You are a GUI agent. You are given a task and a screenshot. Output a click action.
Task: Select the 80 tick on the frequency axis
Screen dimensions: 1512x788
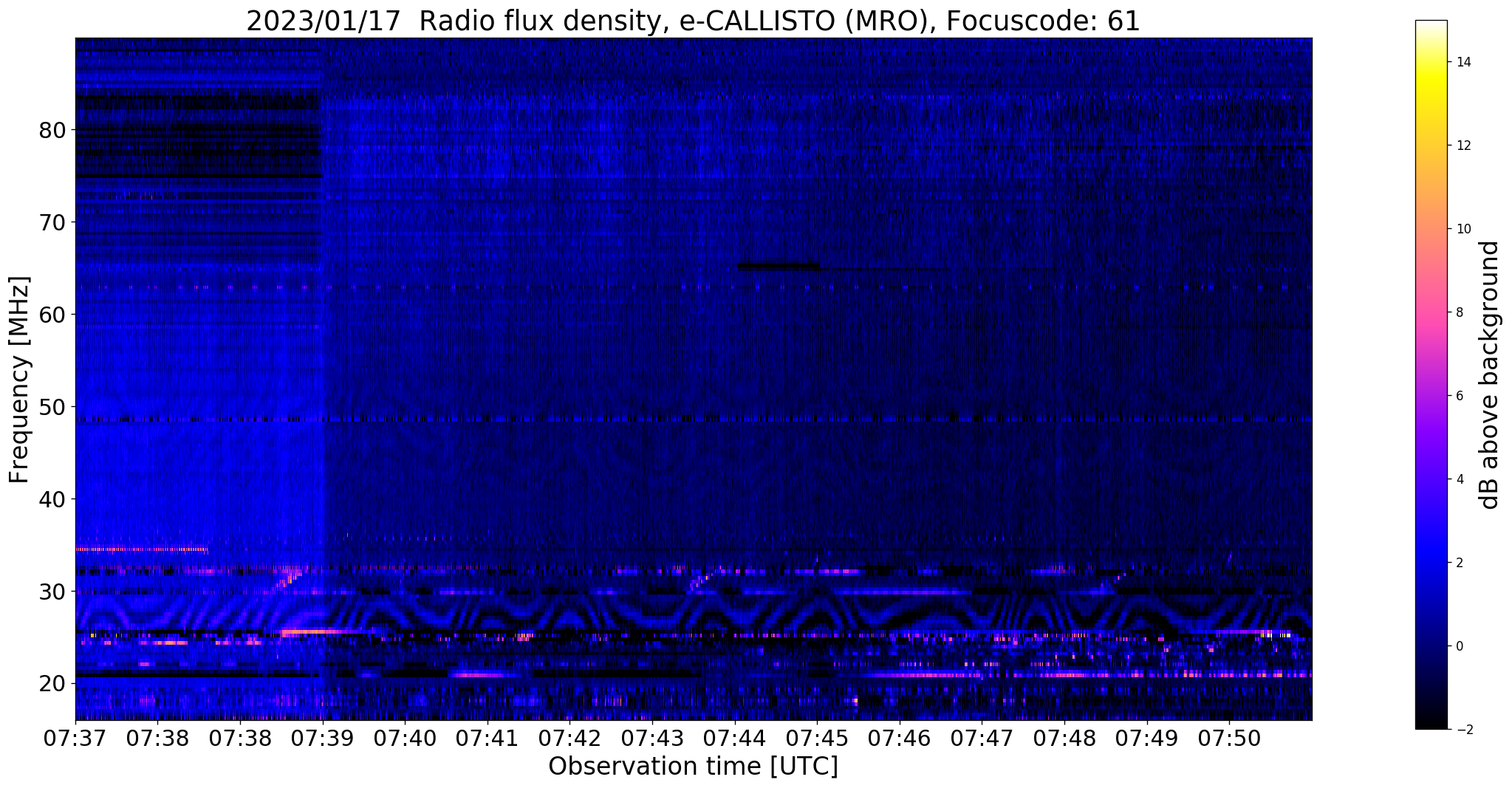click(52, 130)
